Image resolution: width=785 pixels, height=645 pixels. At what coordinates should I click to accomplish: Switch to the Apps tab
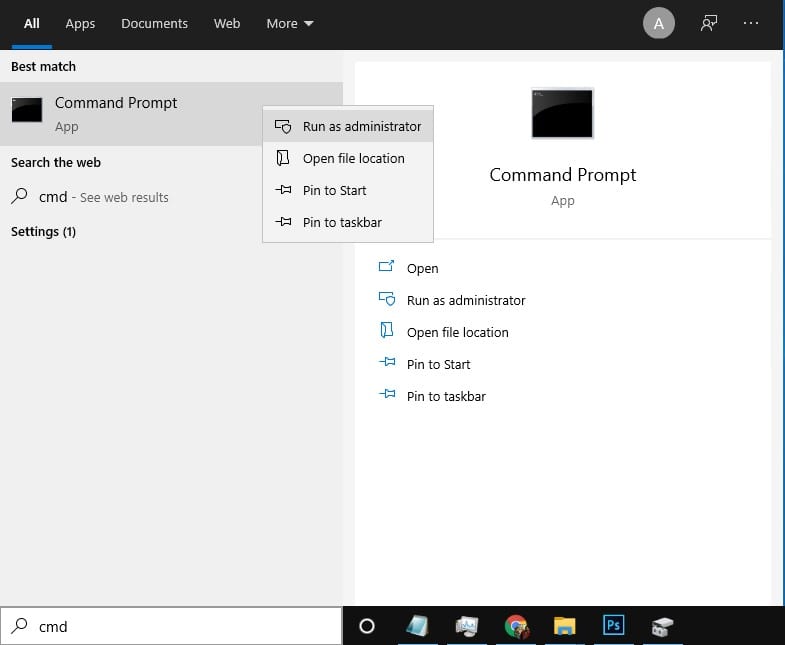tap(79, 24)
